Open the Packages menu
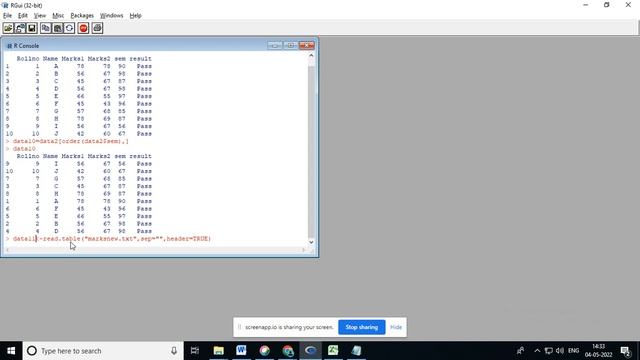Viewport: 640px width, 360px height. point(82,16)
